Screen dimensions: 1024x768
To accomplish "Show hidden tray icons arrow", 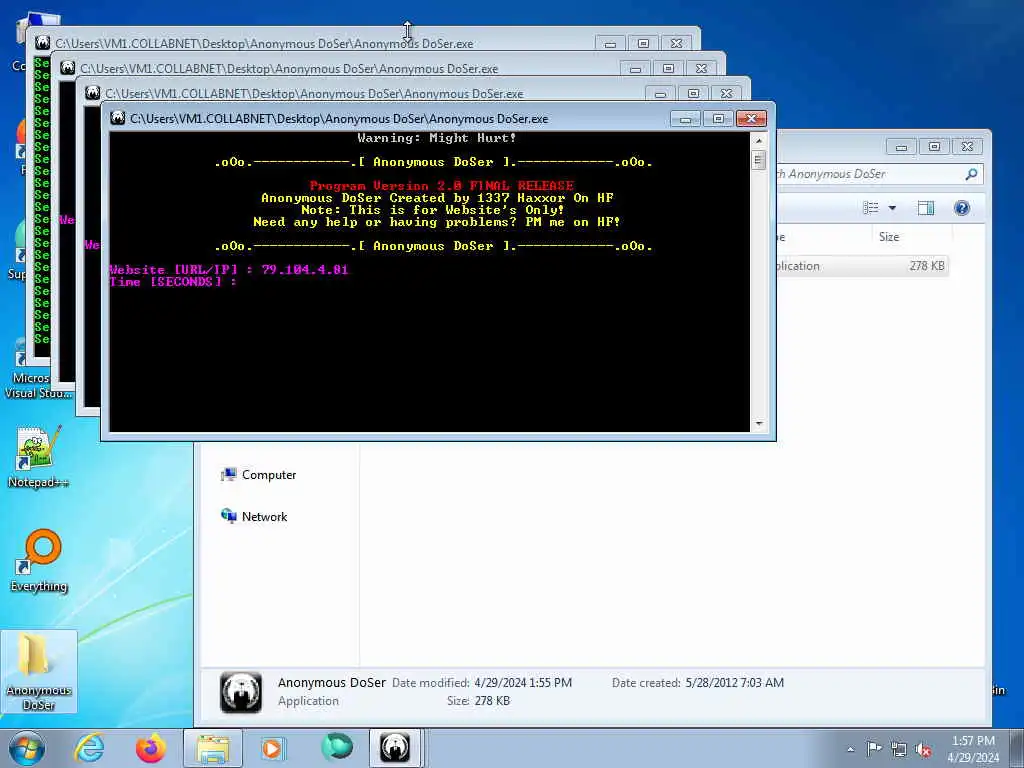I will pyautogui.click(x=850, y=750).
